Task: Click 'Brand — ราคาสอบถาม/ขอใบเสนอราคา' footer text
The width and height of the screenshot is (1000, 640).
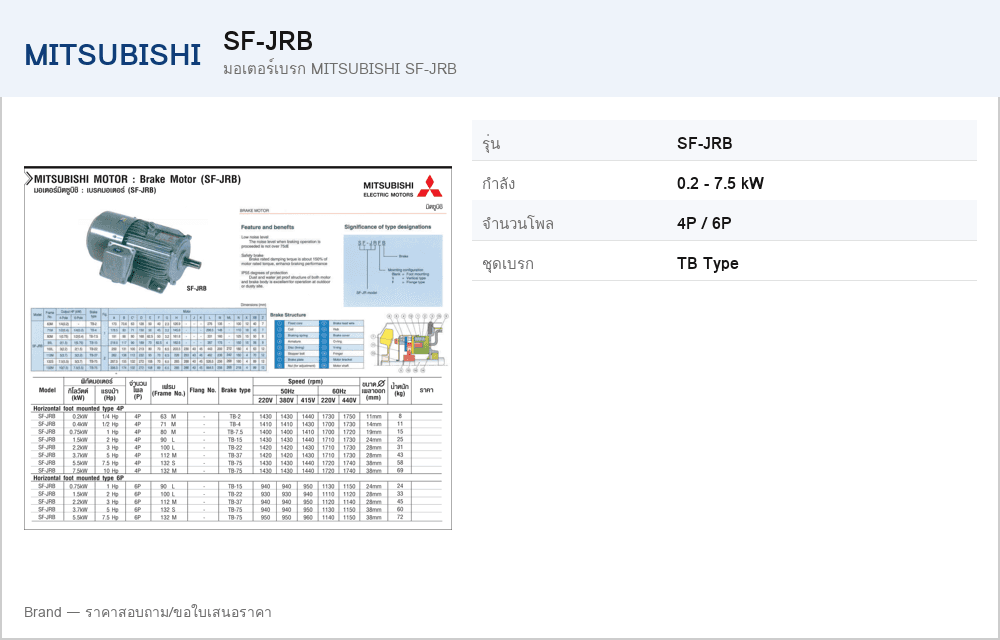Action: pos(148,613)
